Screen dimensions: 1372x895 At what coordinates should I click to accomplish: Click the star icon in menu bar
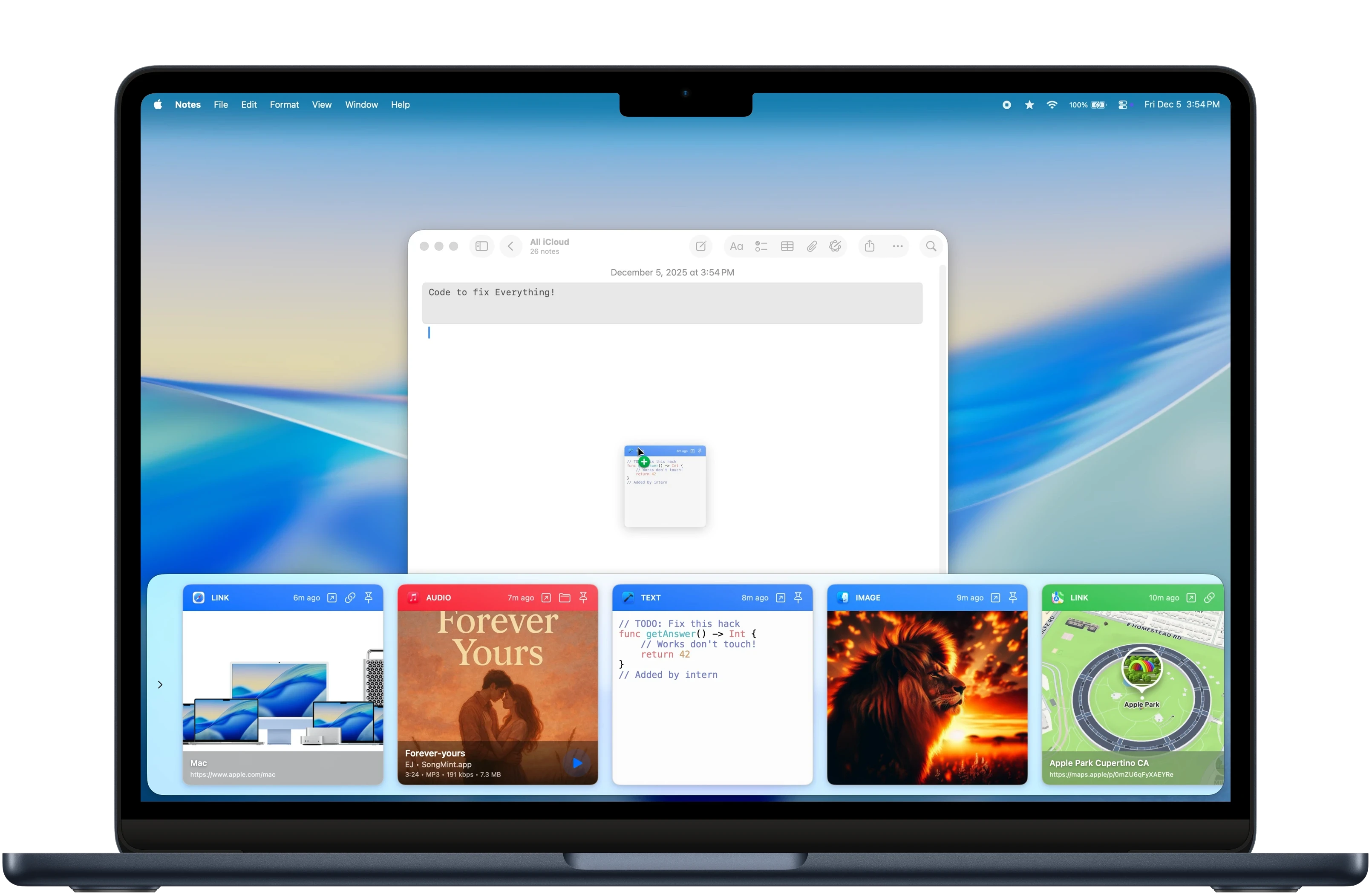pyautogui.click(x=1029, y=104)
